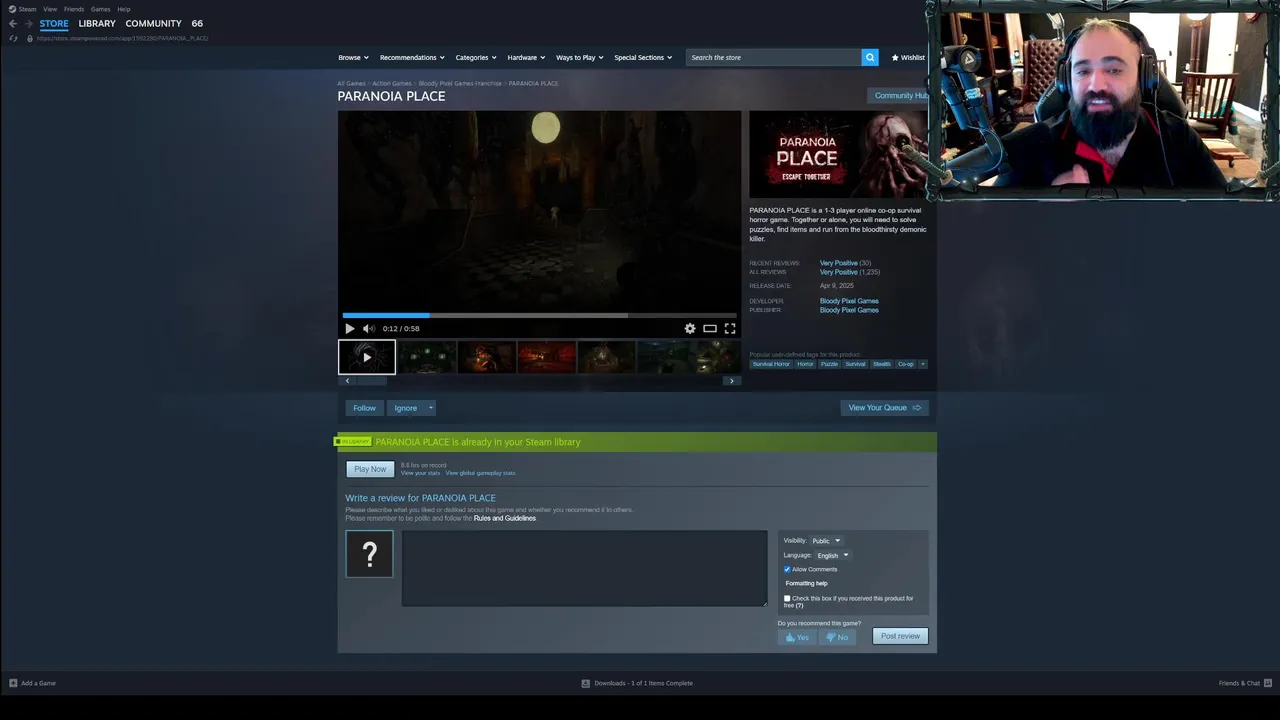The height and width of the screenshot is (720, 1280).
Task: Click the magnifier search button
Action: pyautogui.click(x=870, y=57)
